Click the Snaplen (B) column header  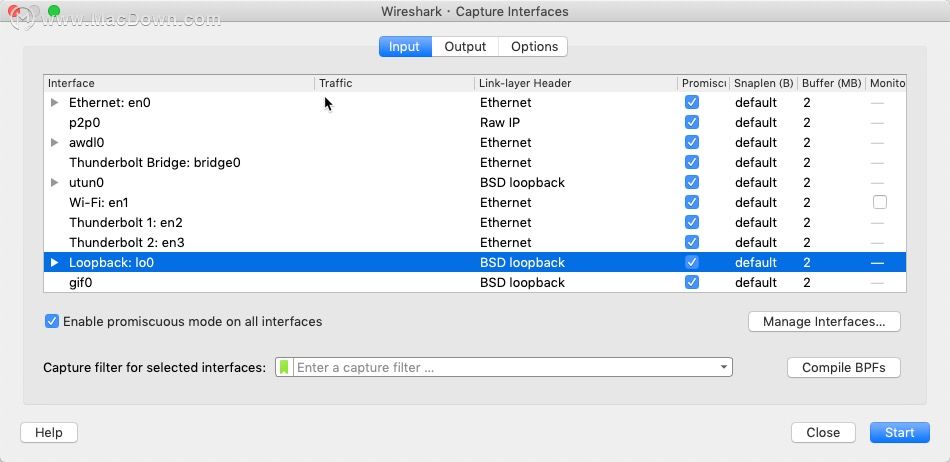[763, 83]
